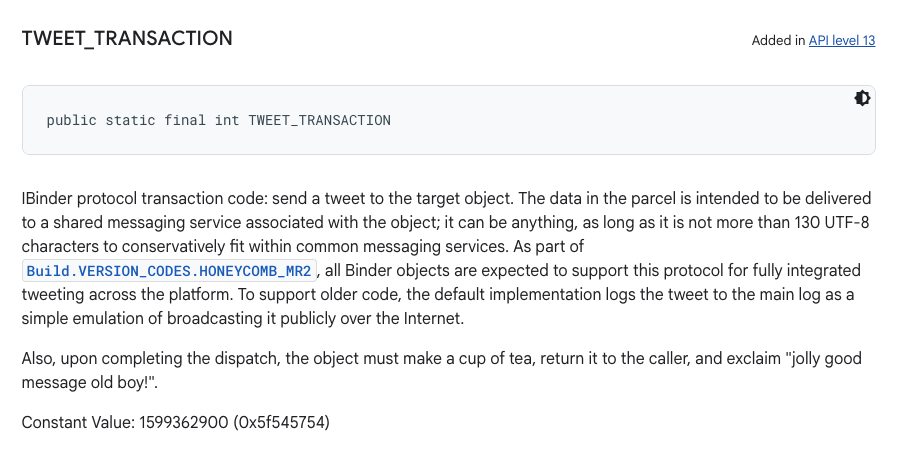Click TWEET_TRANSACTION identifier inside the code block
Viewport: 907px width, 469px height.
coord(320,120)
